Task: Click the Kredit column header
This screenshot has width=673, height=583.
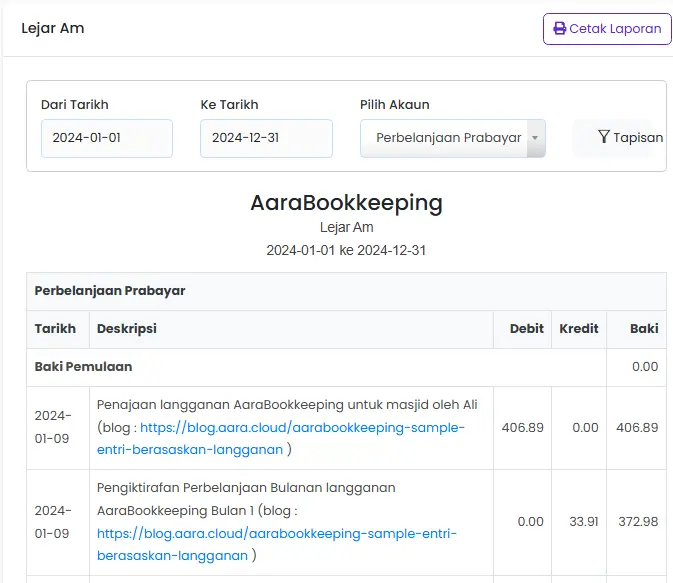Action: click(579, 329)
